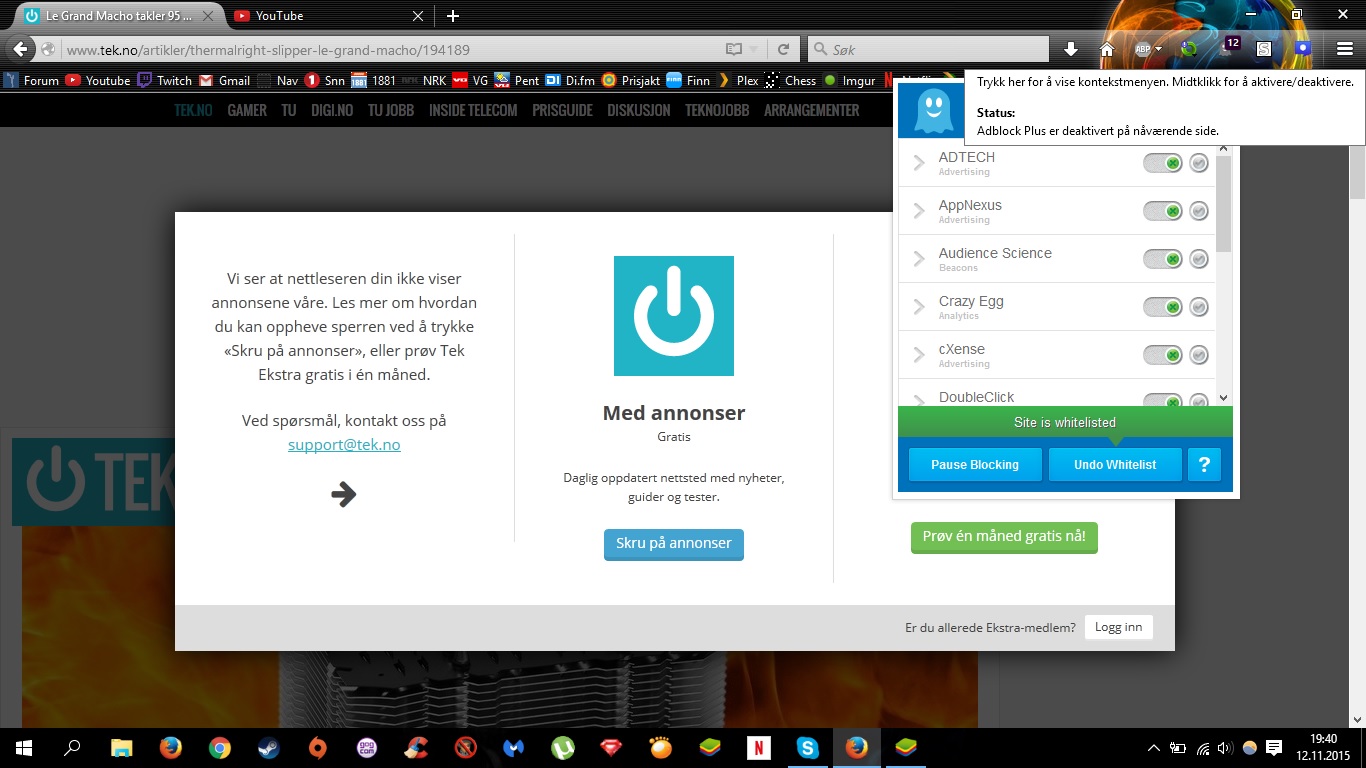1366x768 pixels.
Task: Open the Firefox downloads arrow
Action: coord(1071,49)
